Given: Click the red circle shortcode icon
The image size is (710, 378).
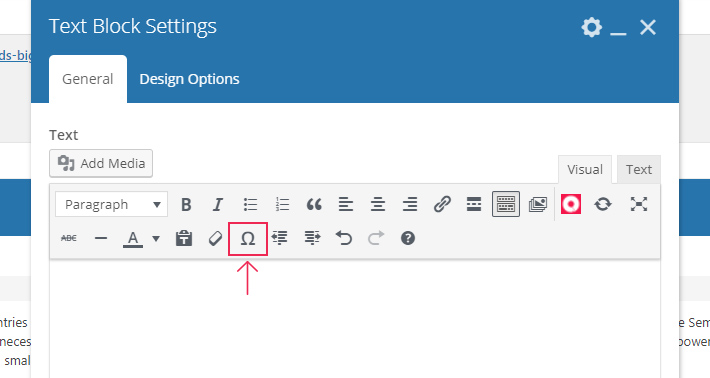Looking at the screenshot, I should (x=571, y=204).
